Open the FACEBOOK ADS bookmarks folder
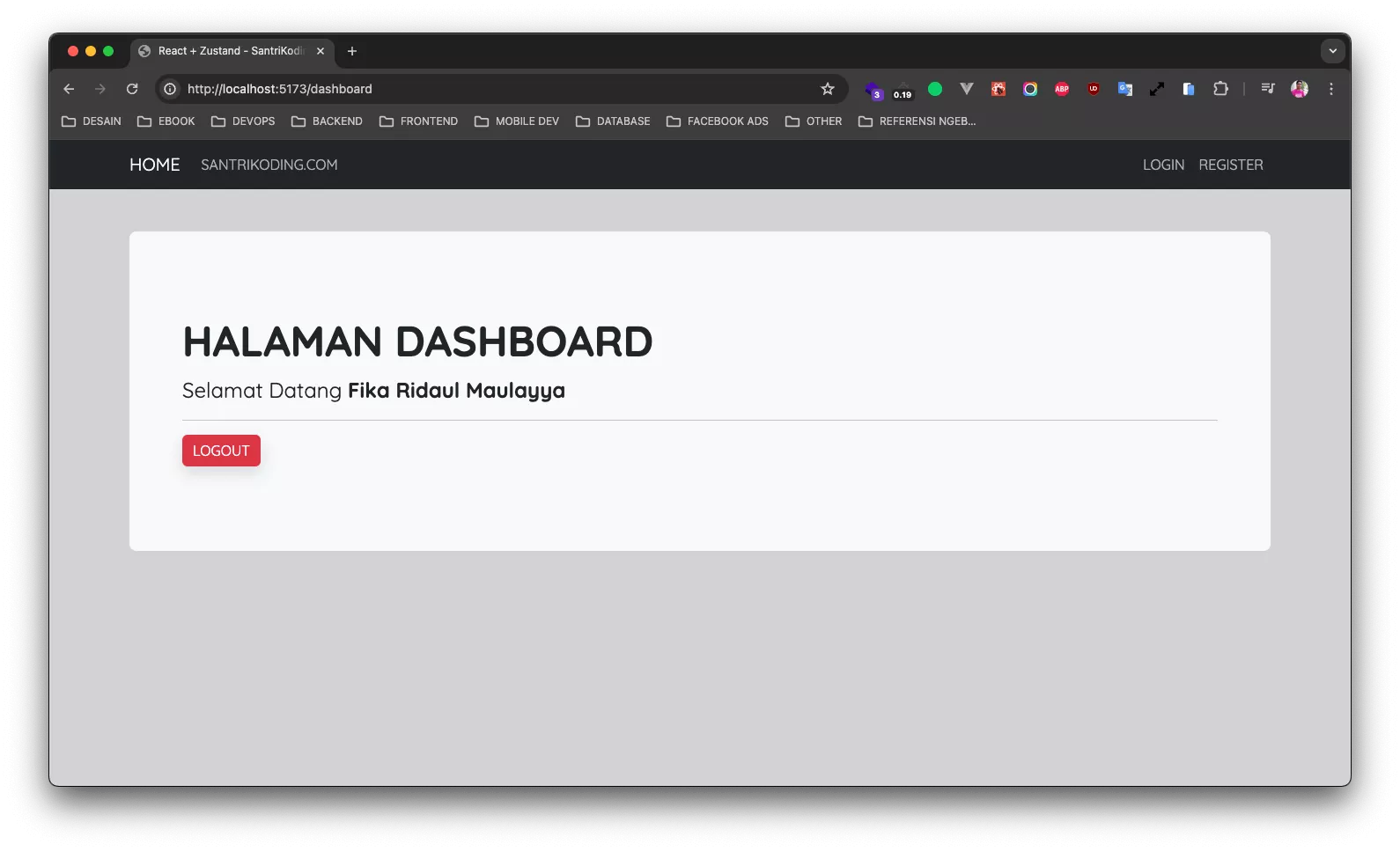This screenshot has height=851, width=1400. (717, 121)
